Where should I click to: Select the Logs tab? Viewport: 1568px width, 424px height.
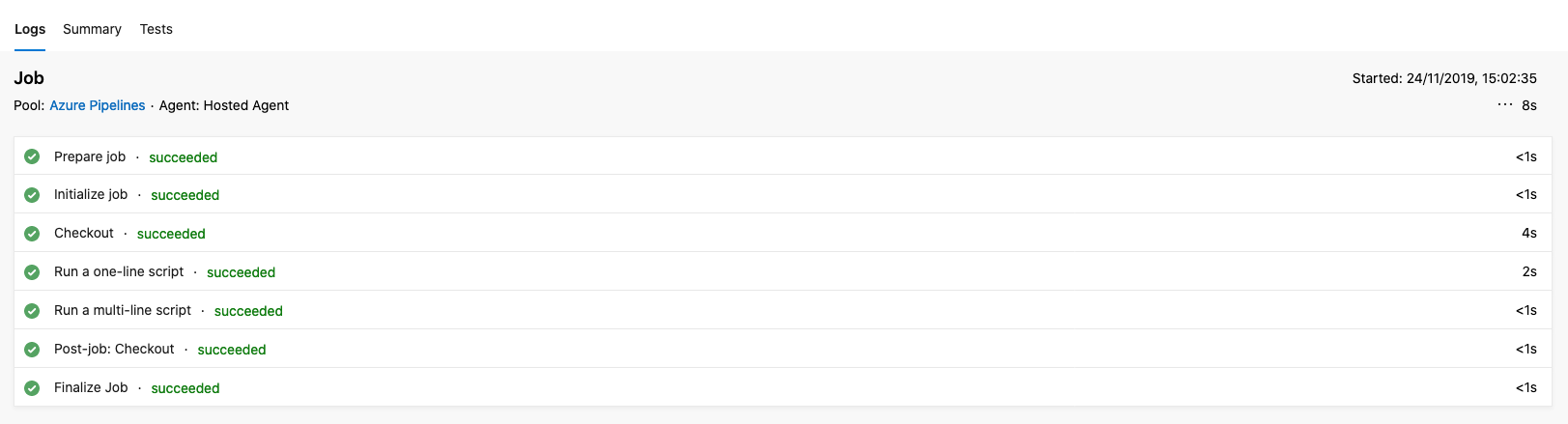30,29
